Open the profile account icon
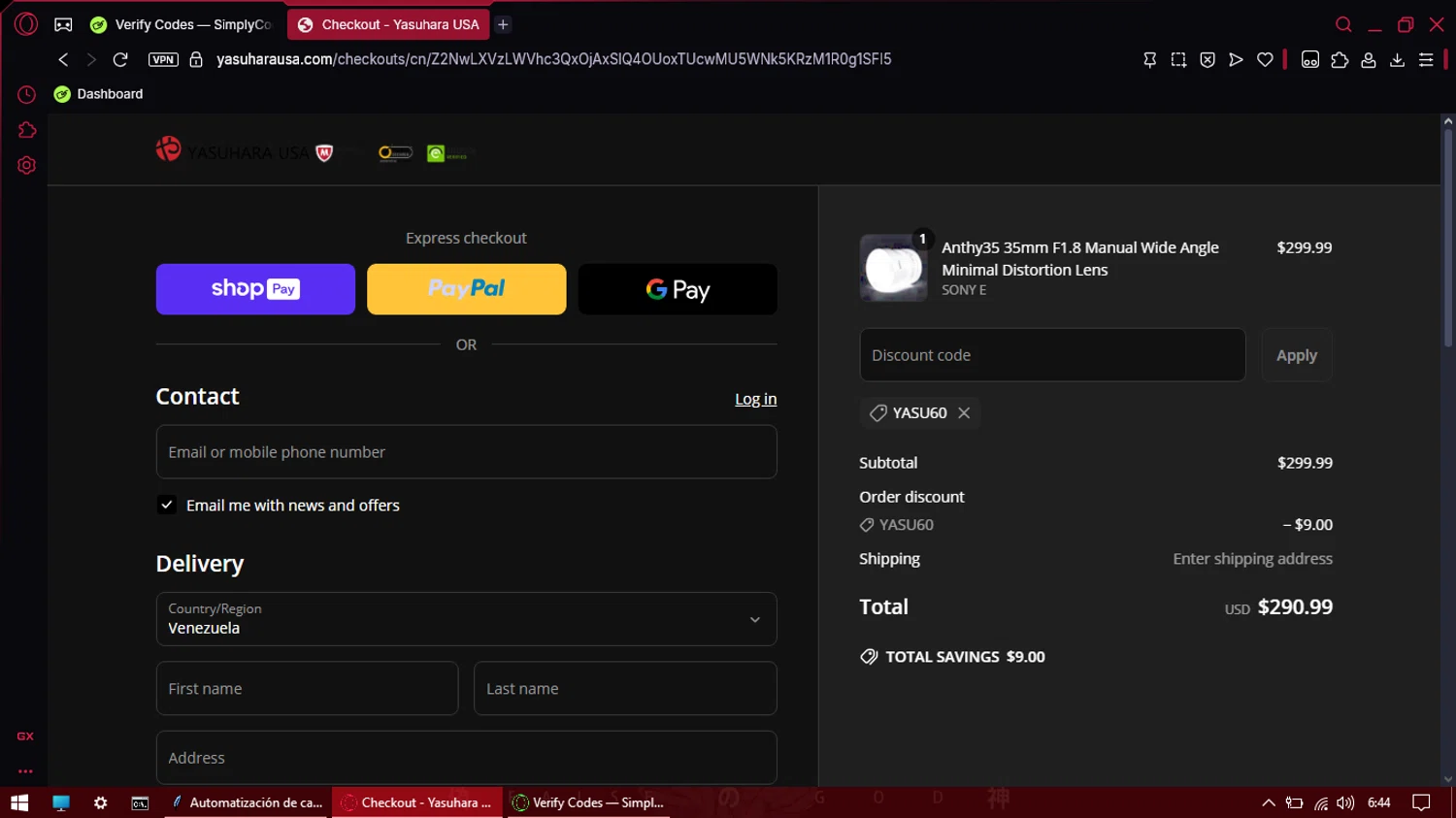 (1369, 60)
